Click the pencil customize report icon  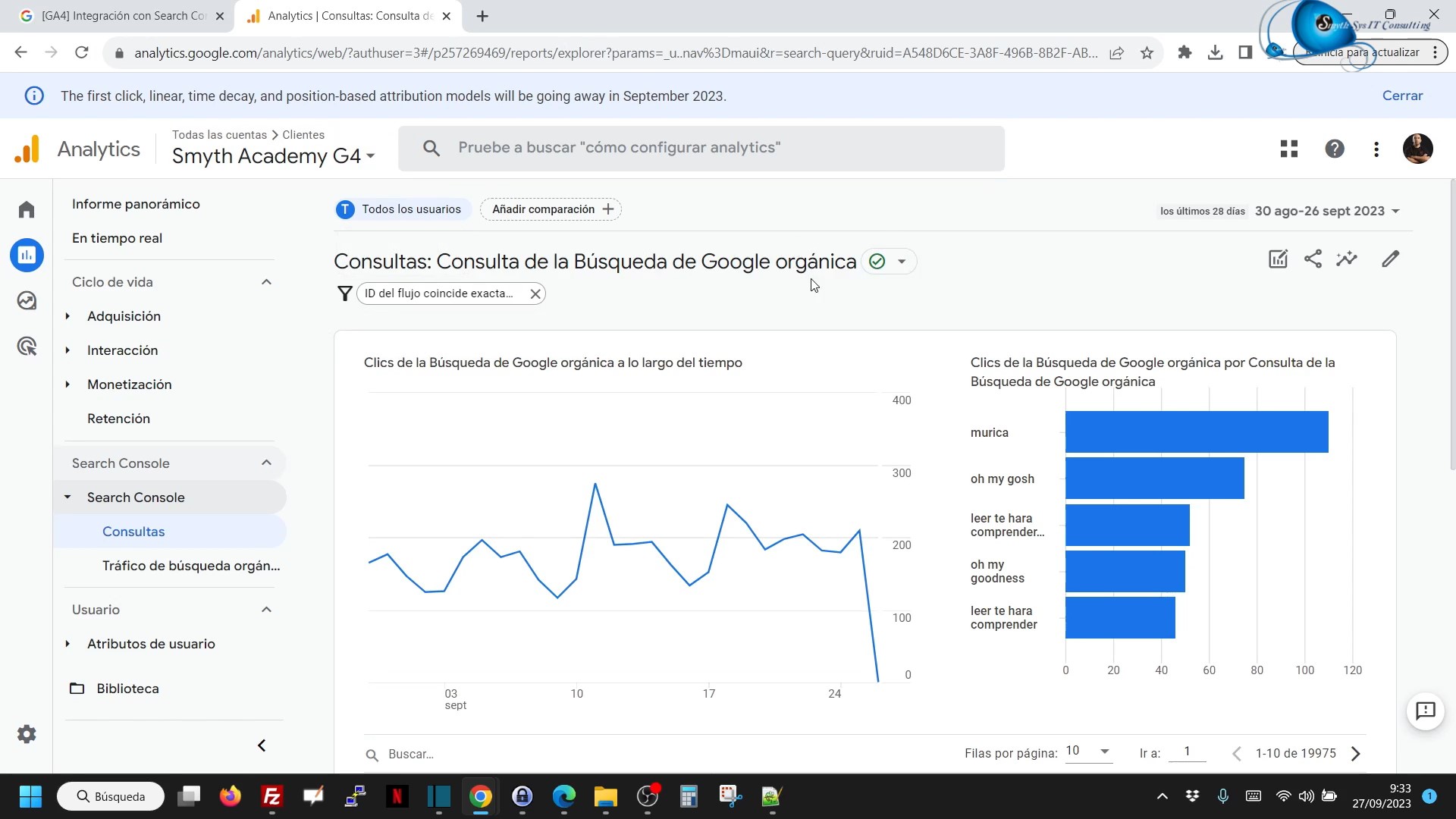[1390, 259]
